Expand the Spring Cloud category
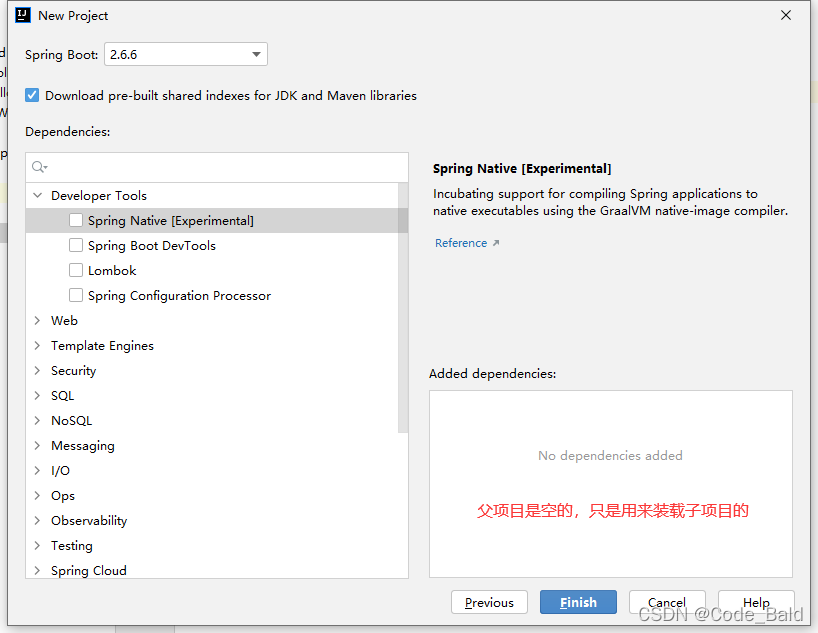This screenshot has width=818, height=633. click(37, 570)
